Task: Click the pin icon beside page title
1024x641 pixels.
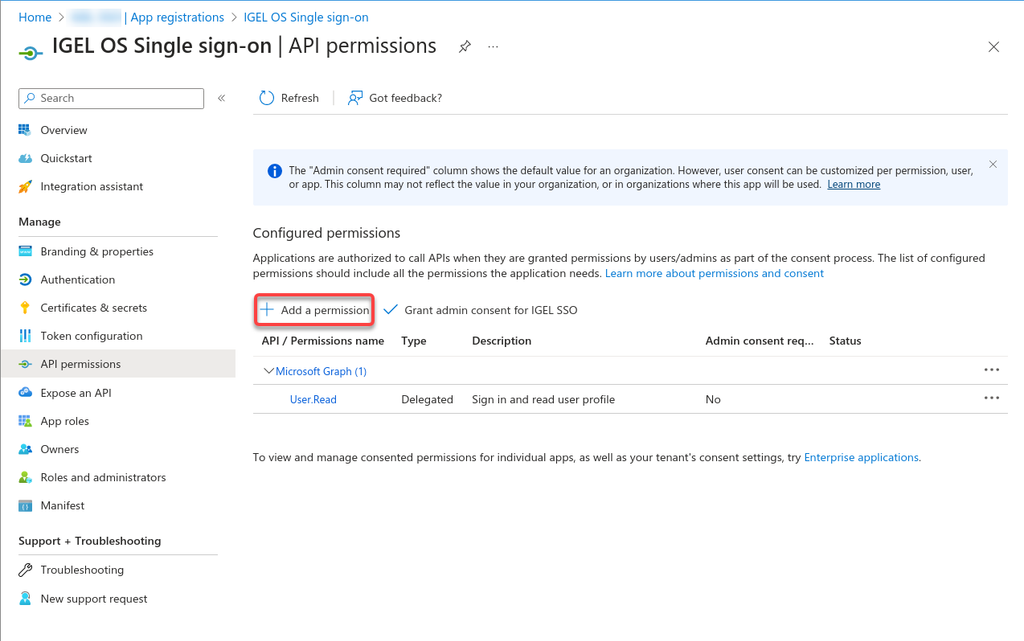Action: [465, 47]
